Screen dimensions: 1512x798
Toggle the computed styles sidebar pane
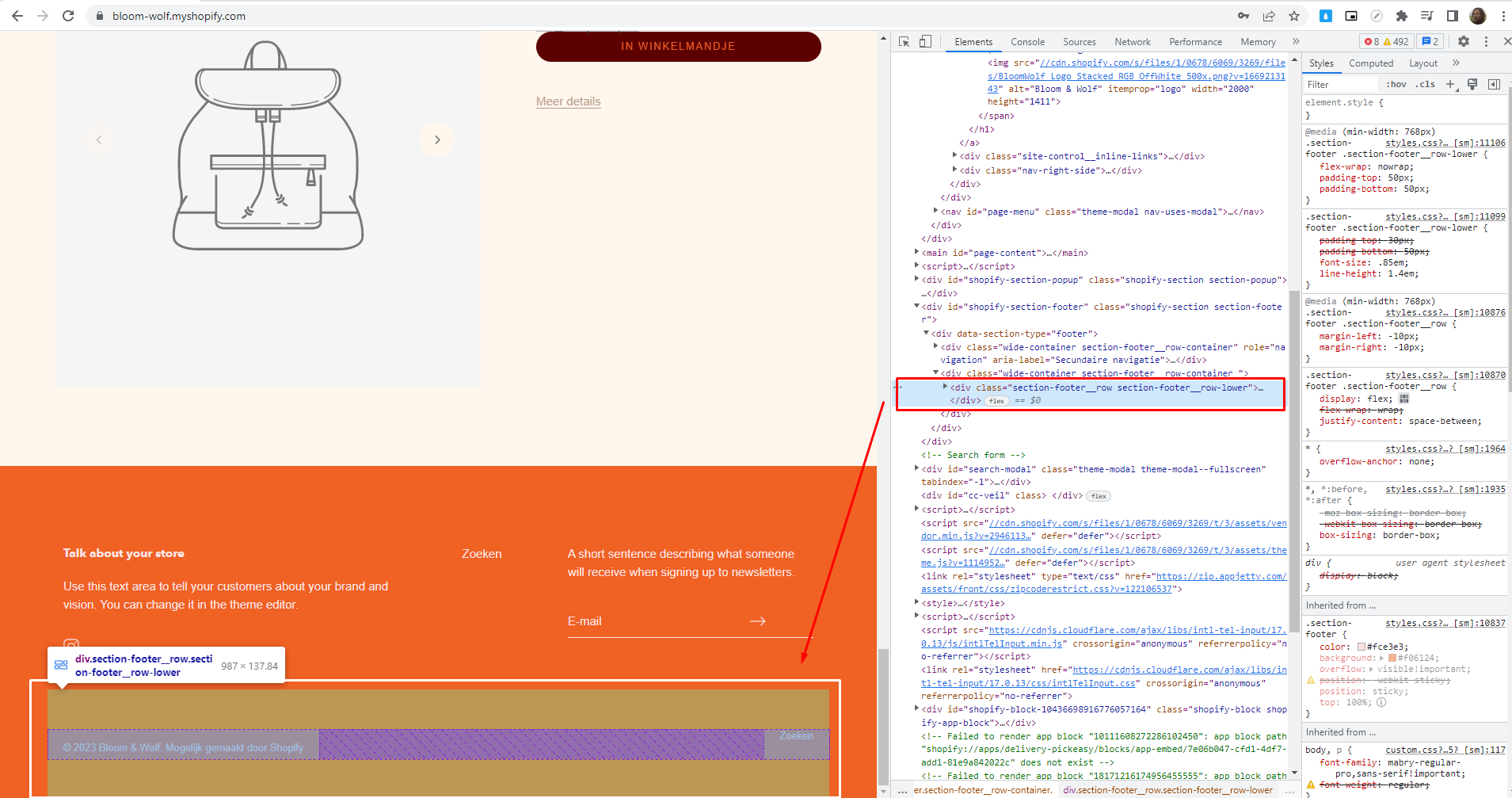click(x=1495, y=84)
